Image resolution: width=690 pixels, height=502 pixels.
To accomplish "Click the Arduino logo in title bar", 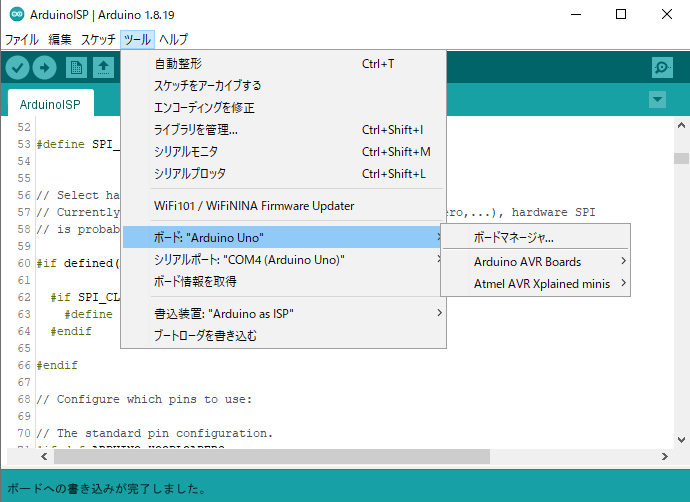I will click(x=13, y=14).
